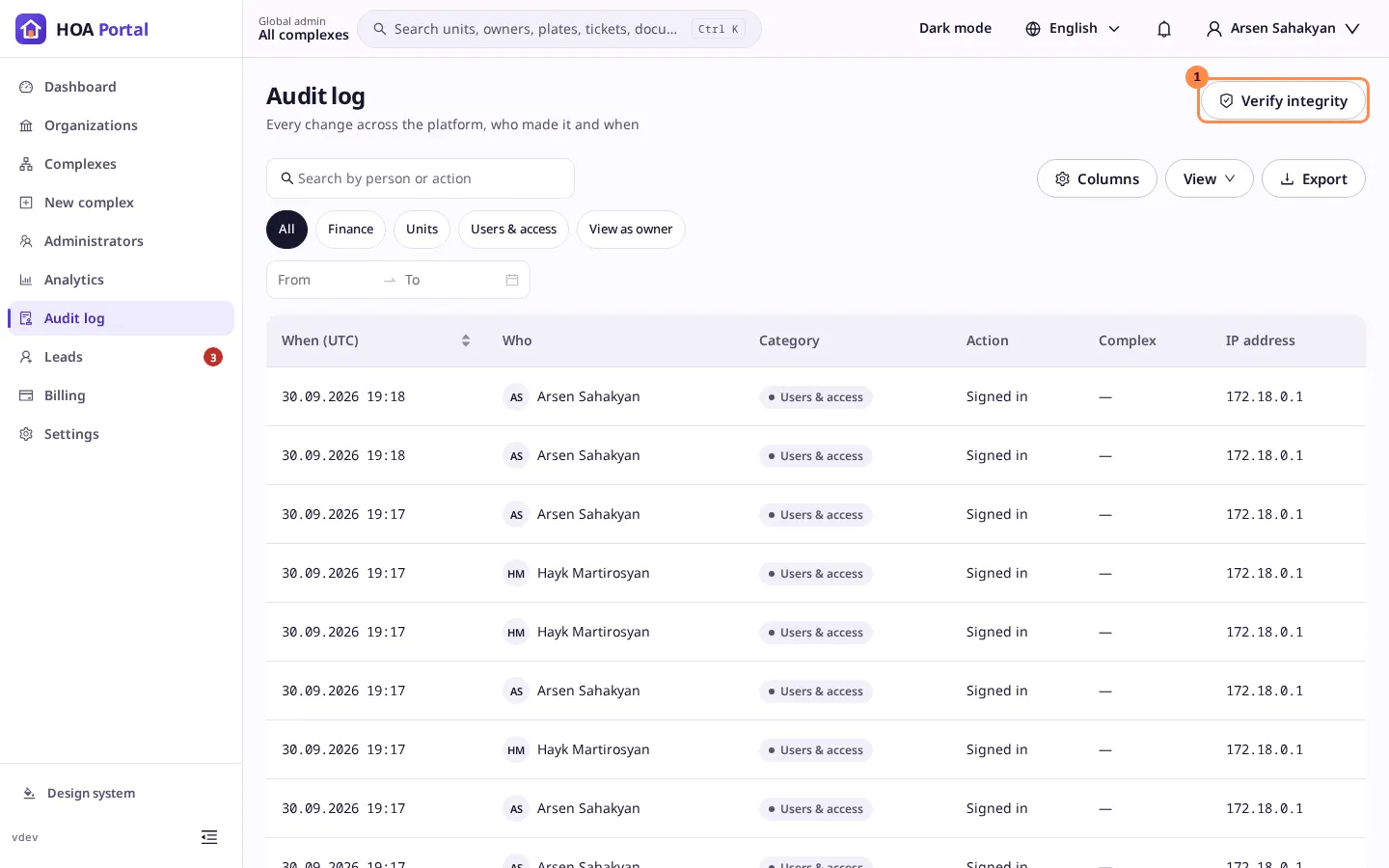Click the Verify integrity button
1389x868 pixels.
[x=1283, y=100]
